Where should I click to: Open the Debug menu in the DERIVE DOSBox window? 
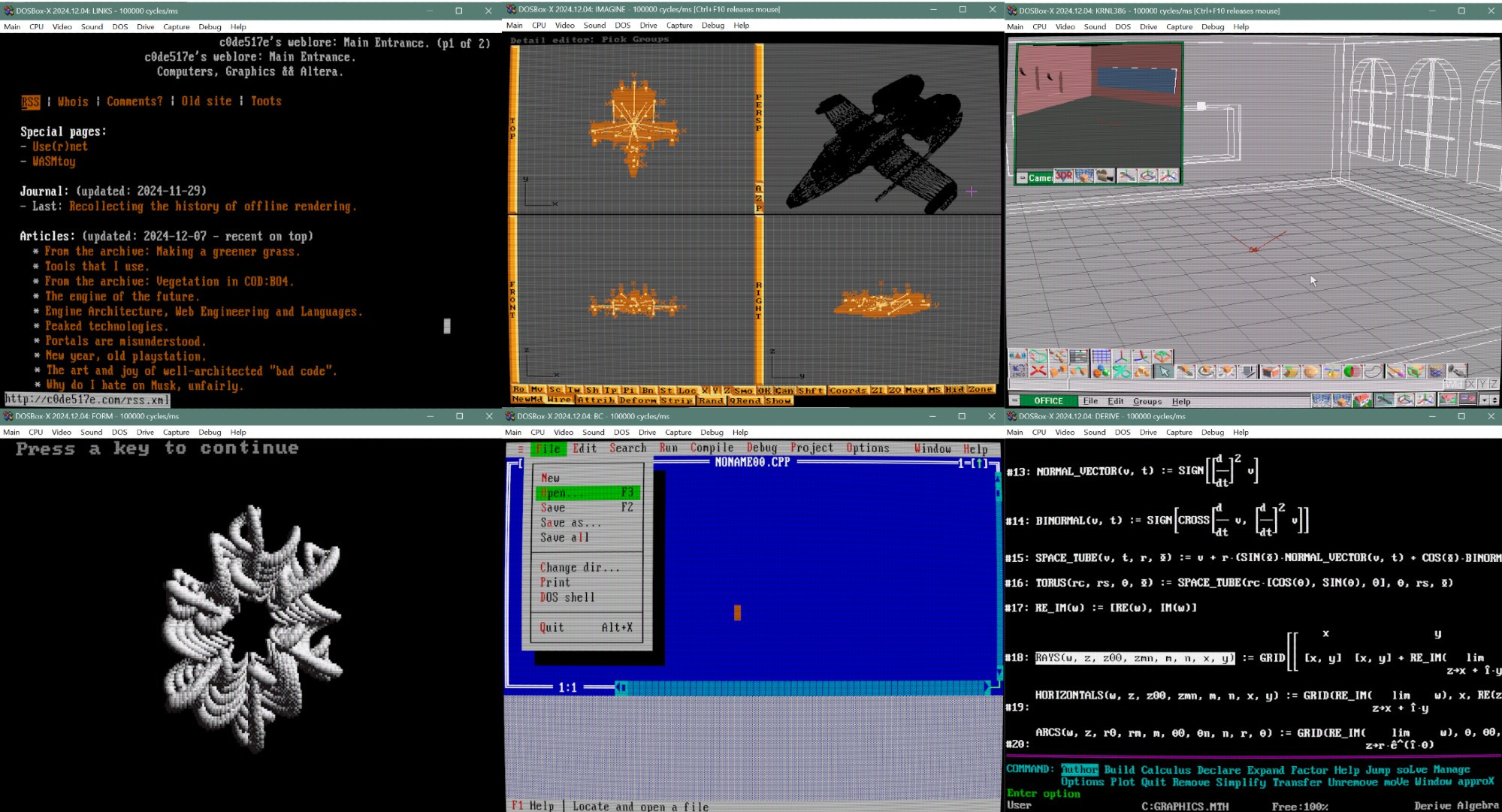(1212, 432)
